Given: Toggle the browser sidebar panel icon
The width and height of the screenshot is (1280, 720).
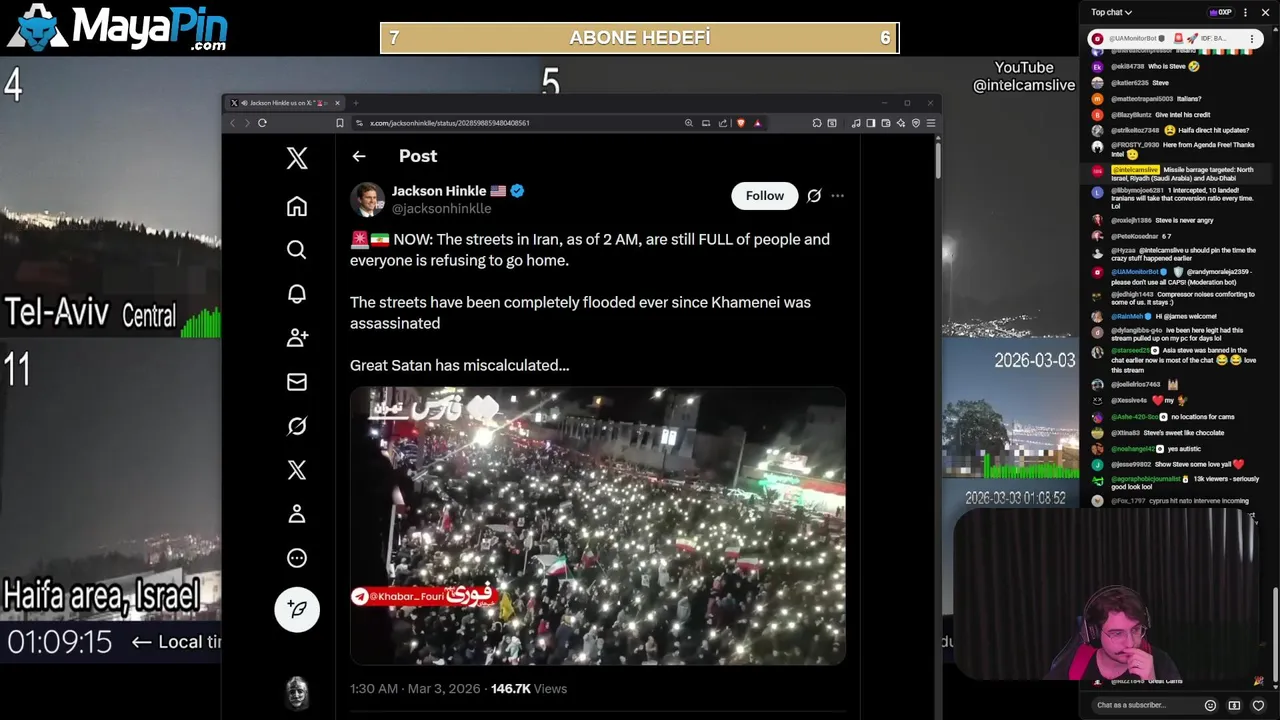Looking at the screenshot, I should 871,123.
